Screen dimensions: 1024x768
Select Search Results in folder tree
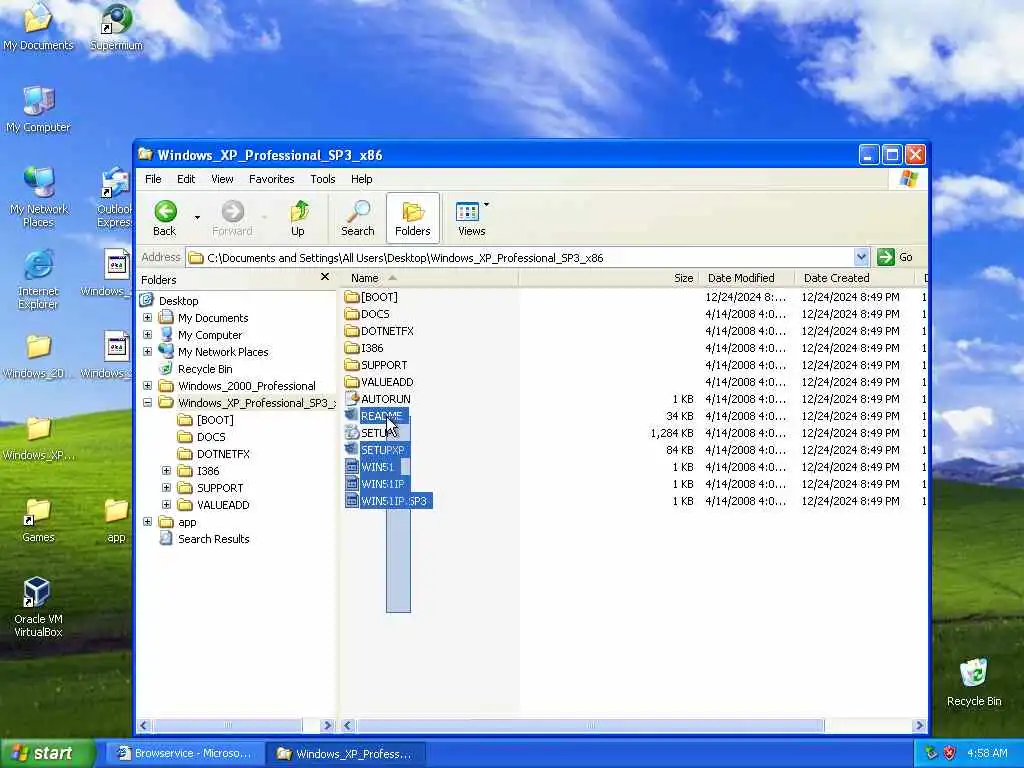214,539
